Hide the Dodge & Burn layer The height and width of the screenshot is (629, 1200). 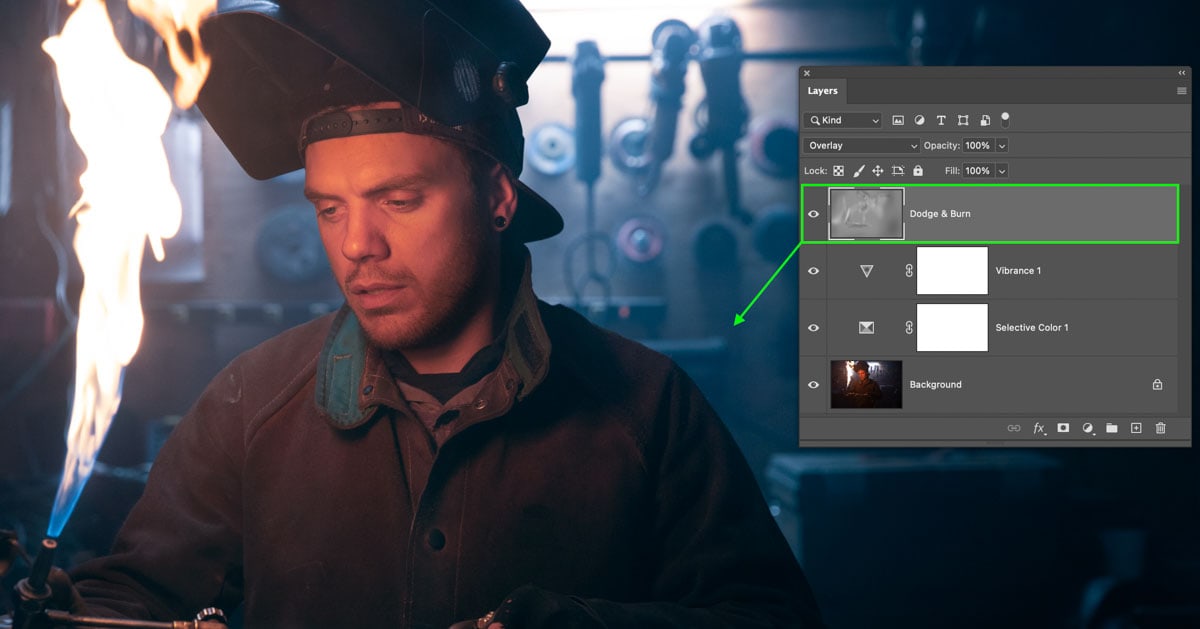pyautogui.click(x=813, y=214)
